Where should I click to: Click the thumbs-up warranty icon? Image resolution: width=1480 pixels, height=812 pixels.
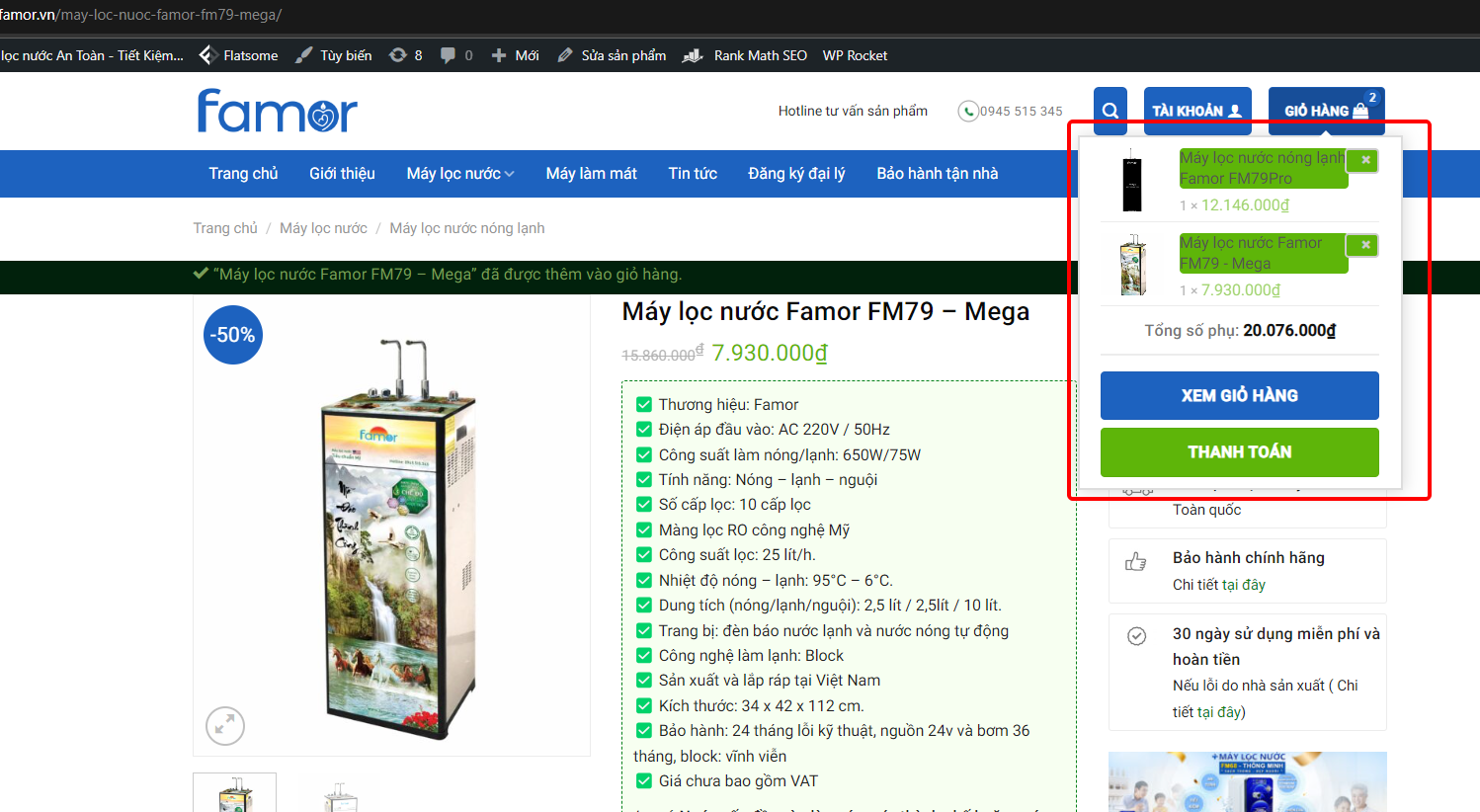(x=1136, y=562)
